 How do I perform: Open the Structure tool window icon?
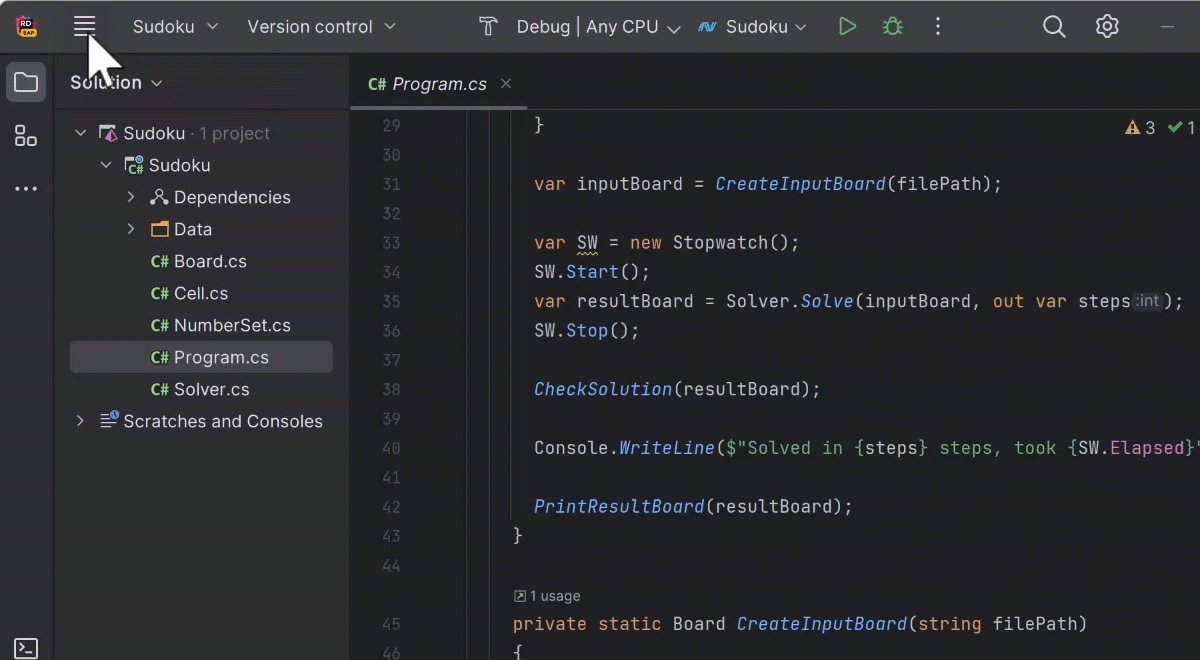click(26, 136)
